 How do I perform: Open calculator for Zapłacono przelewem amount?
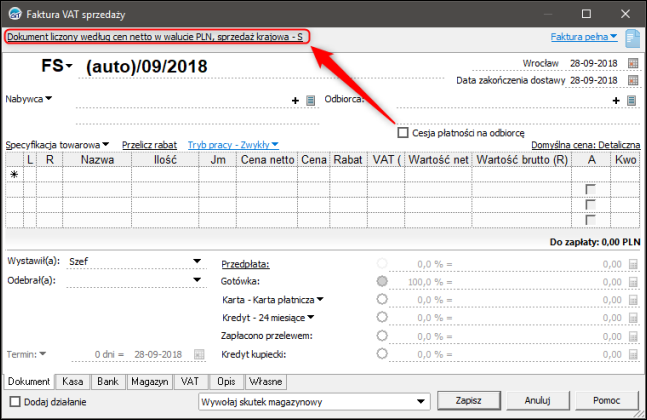[x=633, y=336]
